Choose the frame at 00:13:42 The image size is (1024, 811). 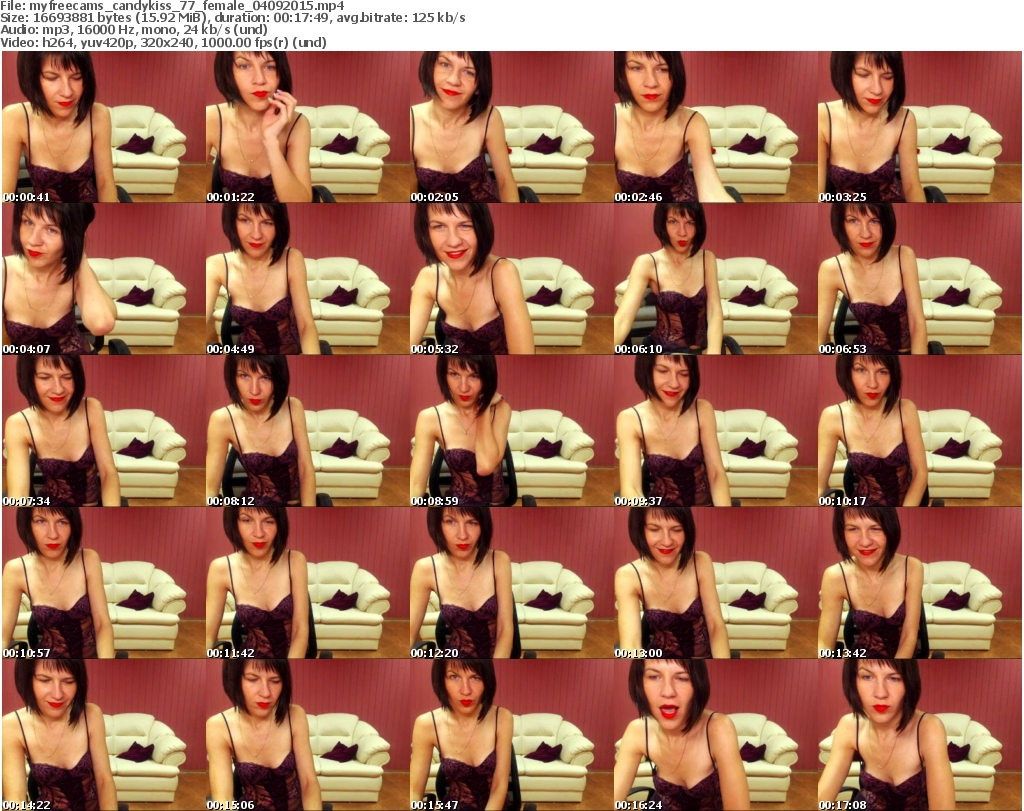coord(920,583)
